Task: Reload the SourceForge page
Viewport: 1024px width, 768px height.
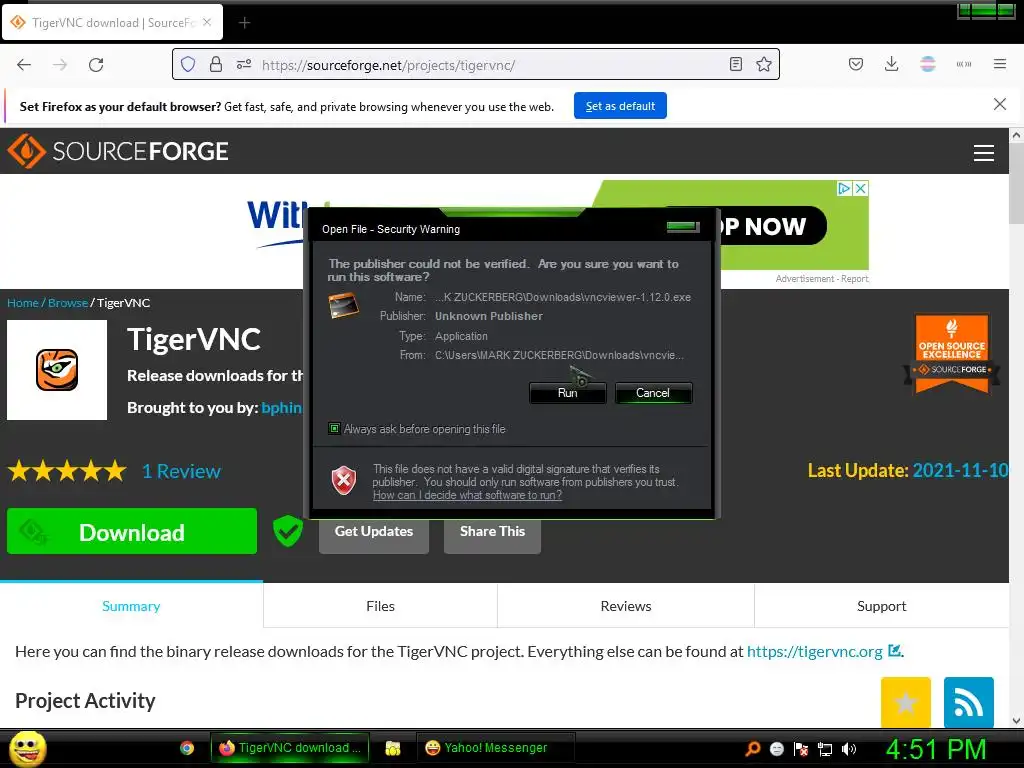Action: [96, 65]
